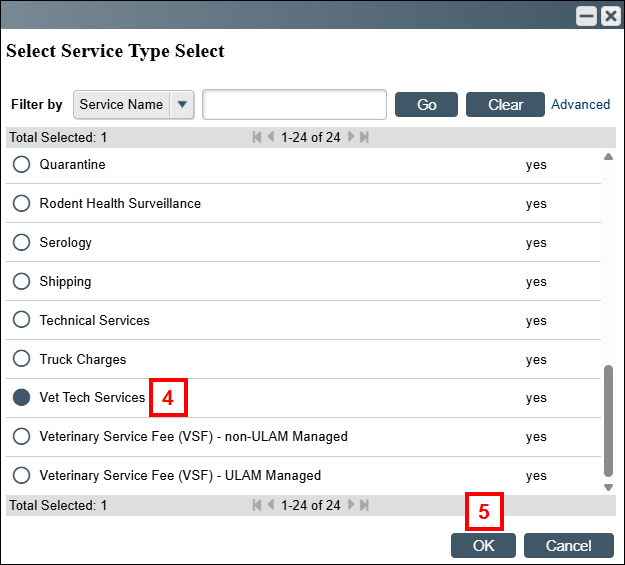The width and height of the screenshot is (625, 565).
Task: Open the Service Name filter dropdown
Action: tap(134, 104)
